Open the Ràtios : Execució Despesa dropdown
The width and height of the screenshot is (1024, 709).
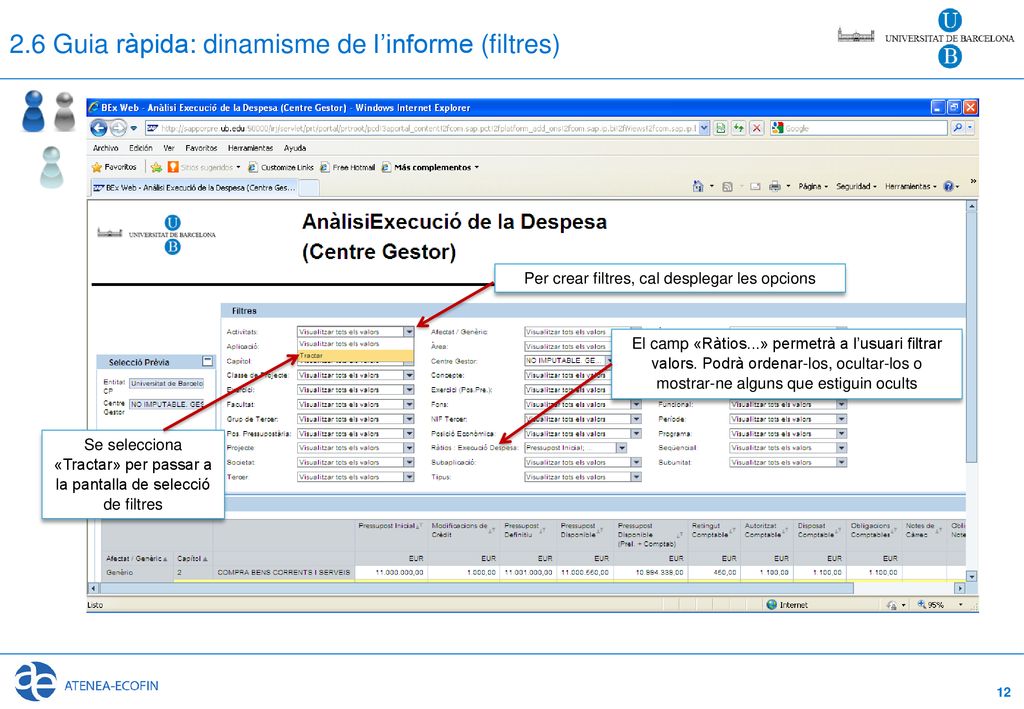pyautogui.click(x=622, y=448)
